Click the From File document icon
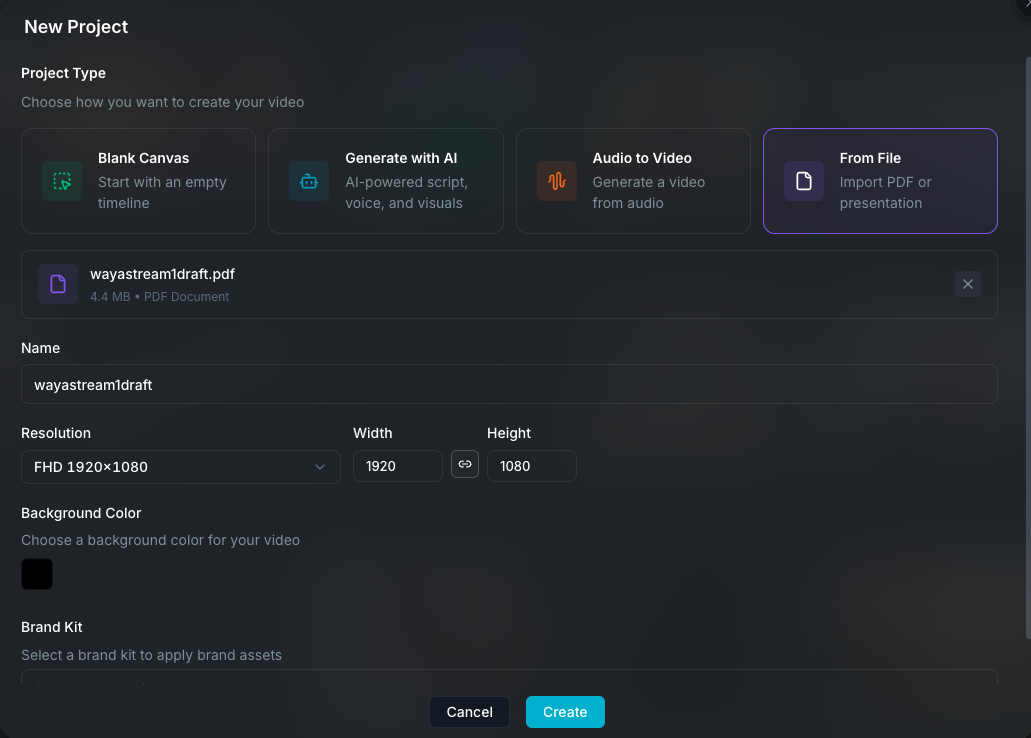The width and height of the screenshot is (1031, 738). tap(803, 181)
